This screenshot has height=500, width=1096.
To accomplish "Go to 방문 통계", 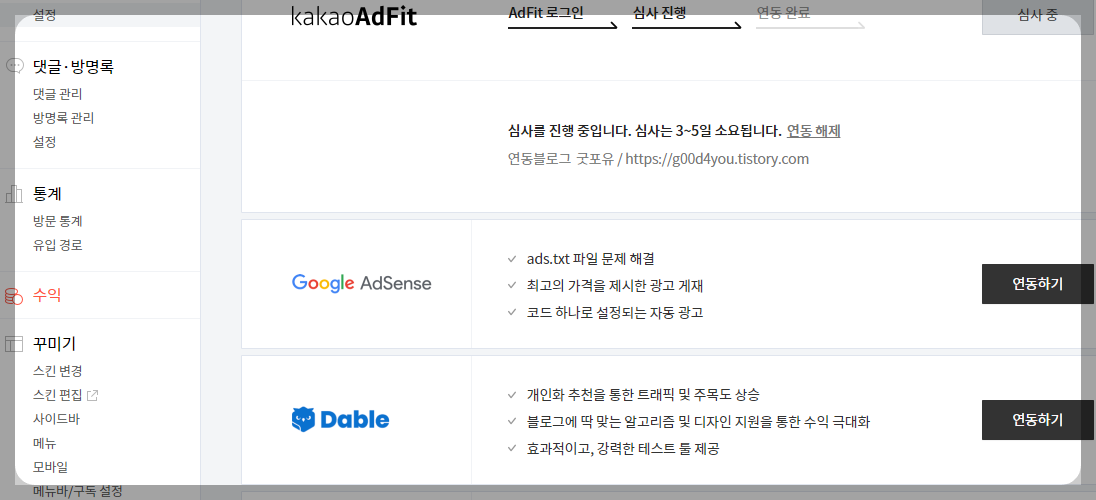I will click(58, 221).
